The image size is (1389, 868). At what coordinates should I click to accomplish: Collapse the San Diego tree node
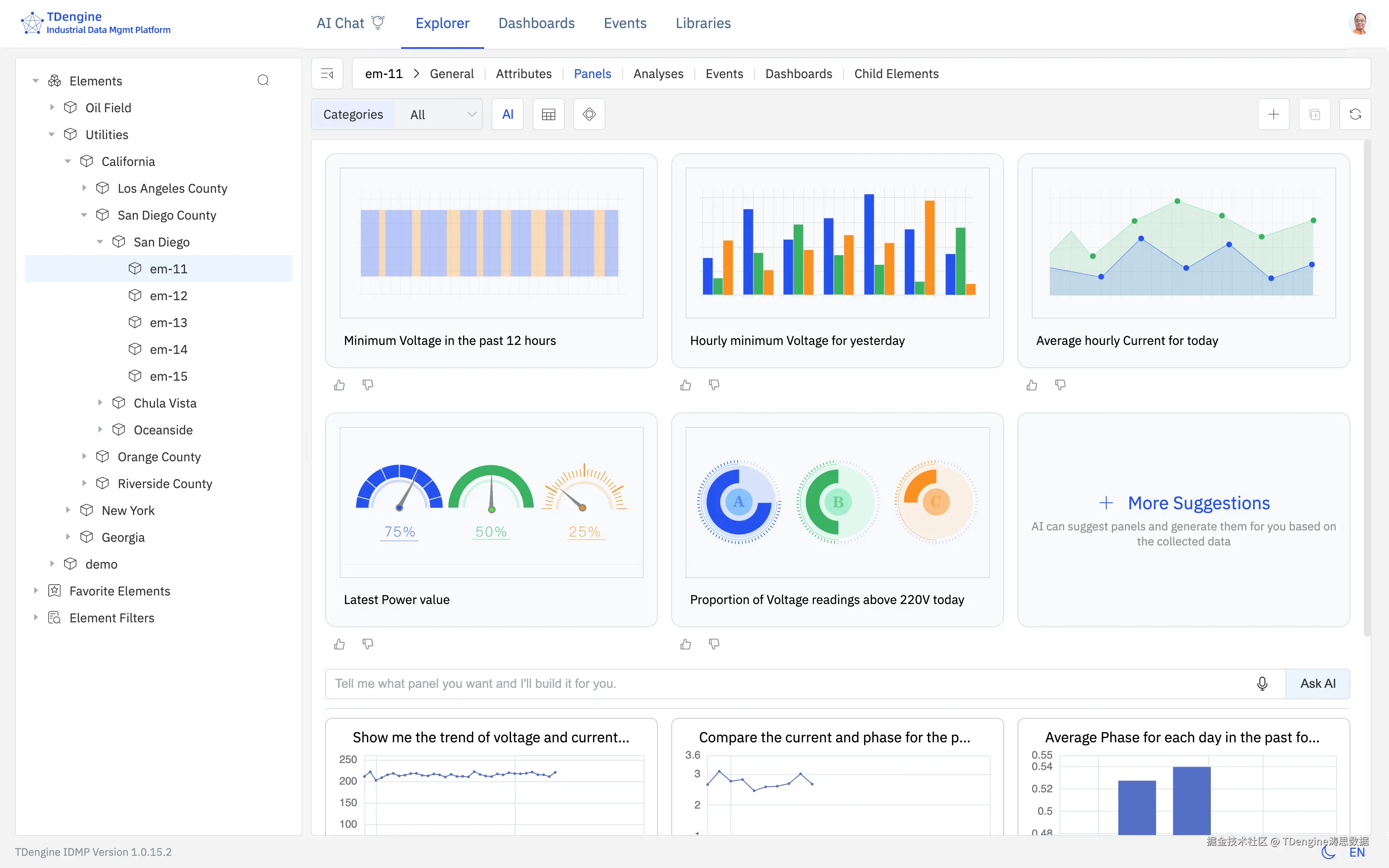100,242
